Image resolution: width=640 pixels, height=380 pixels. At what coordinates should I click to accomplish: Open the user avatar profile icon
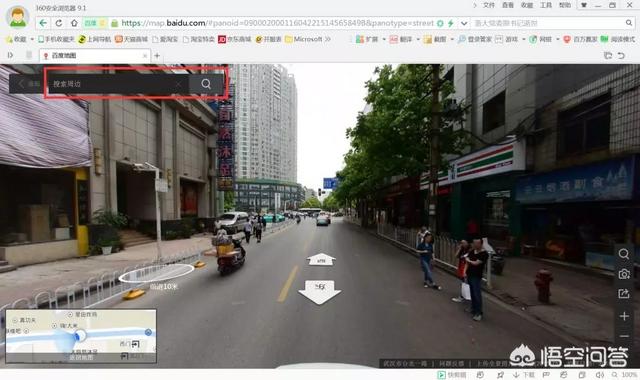[17, 17]
